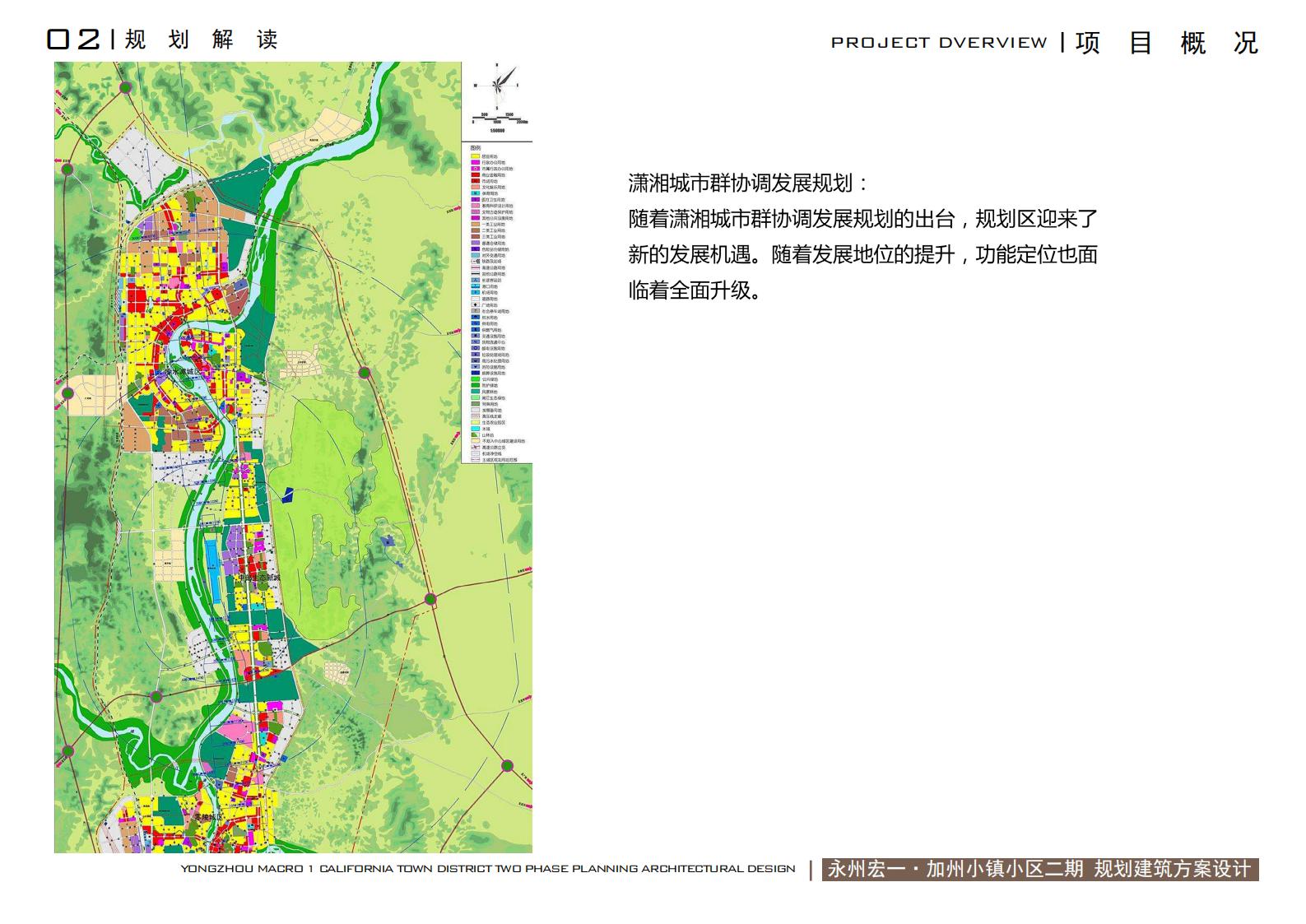Screen dimensions: 1306x924
Task: Click the "冷水滩城区" label on the map
Action: pos(181,373)
